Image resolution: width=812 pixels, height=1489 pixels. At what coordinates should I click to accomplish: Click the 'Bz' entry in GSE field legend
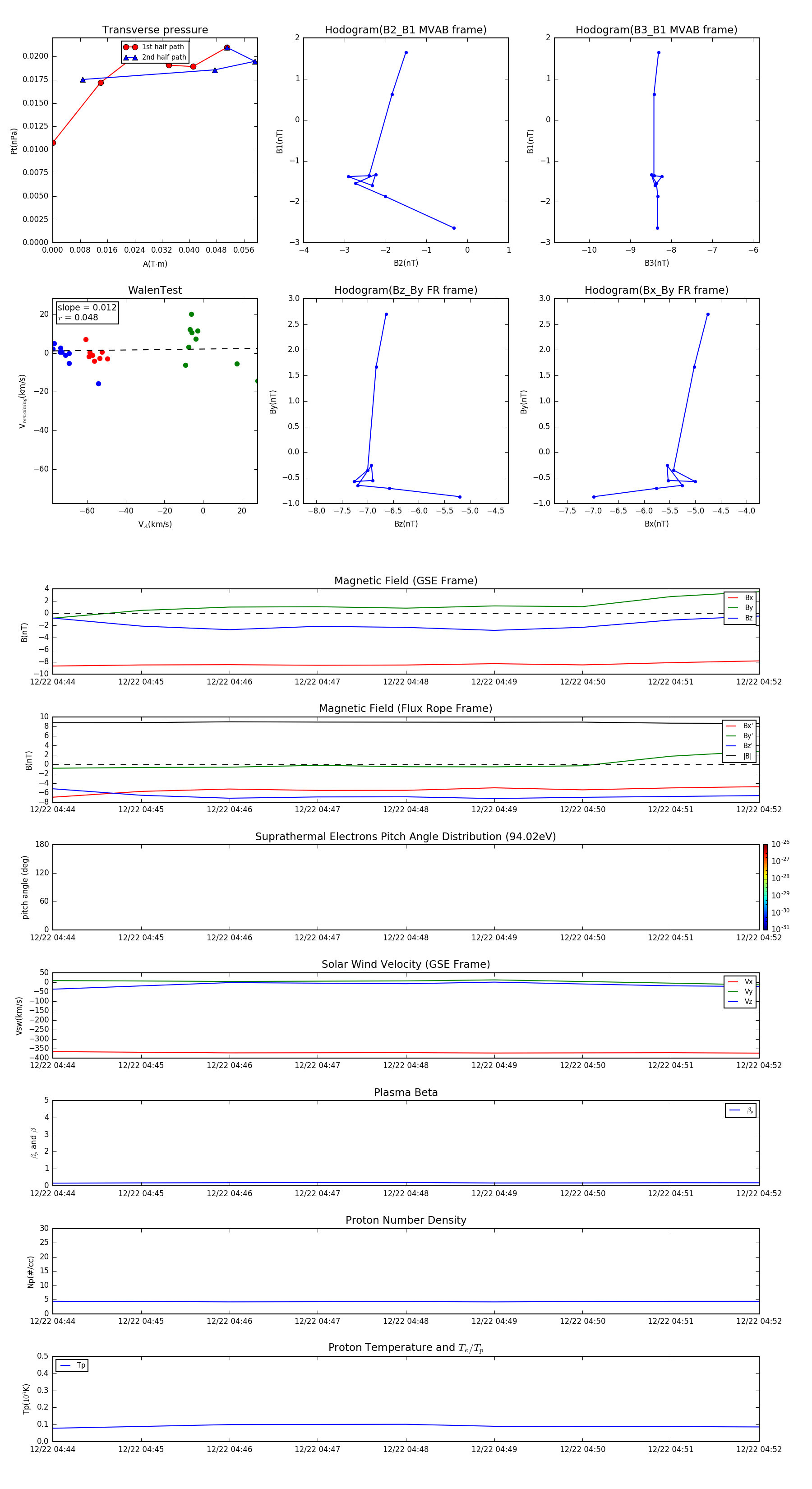click(x=741, y=618)
